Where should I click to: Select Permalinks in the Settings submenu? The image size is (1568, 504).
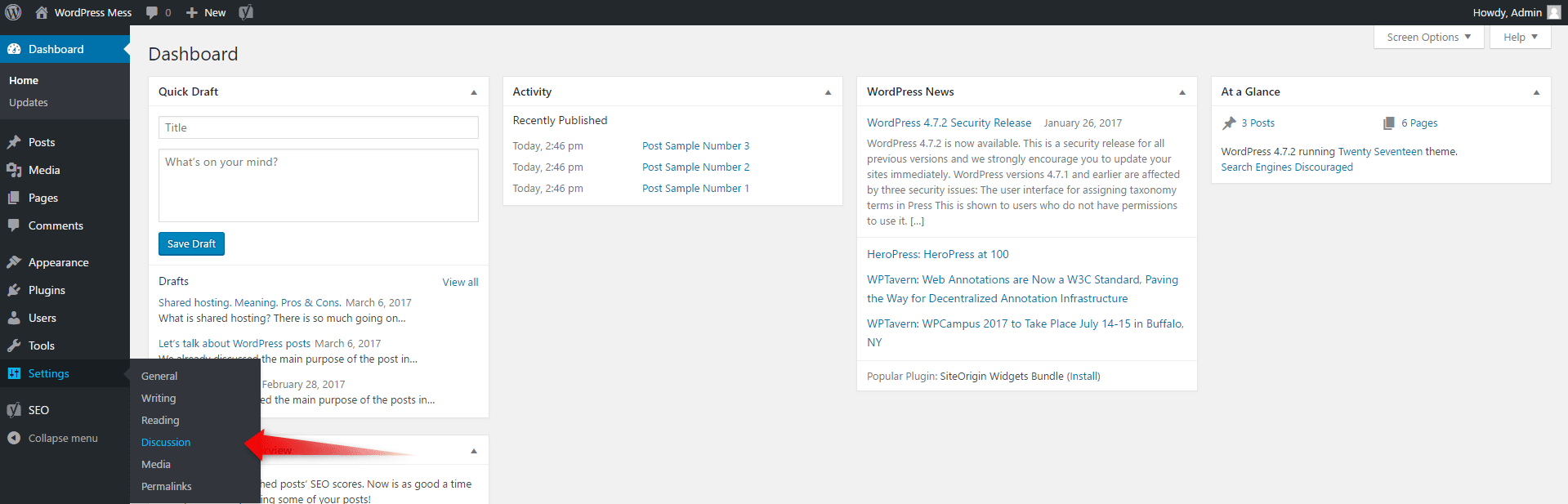pos(167,486)
